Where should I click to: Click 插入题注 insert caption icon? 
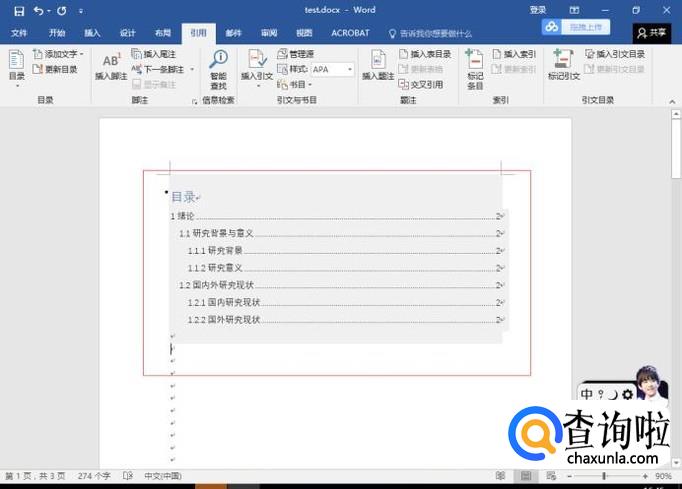coord(378,65)
